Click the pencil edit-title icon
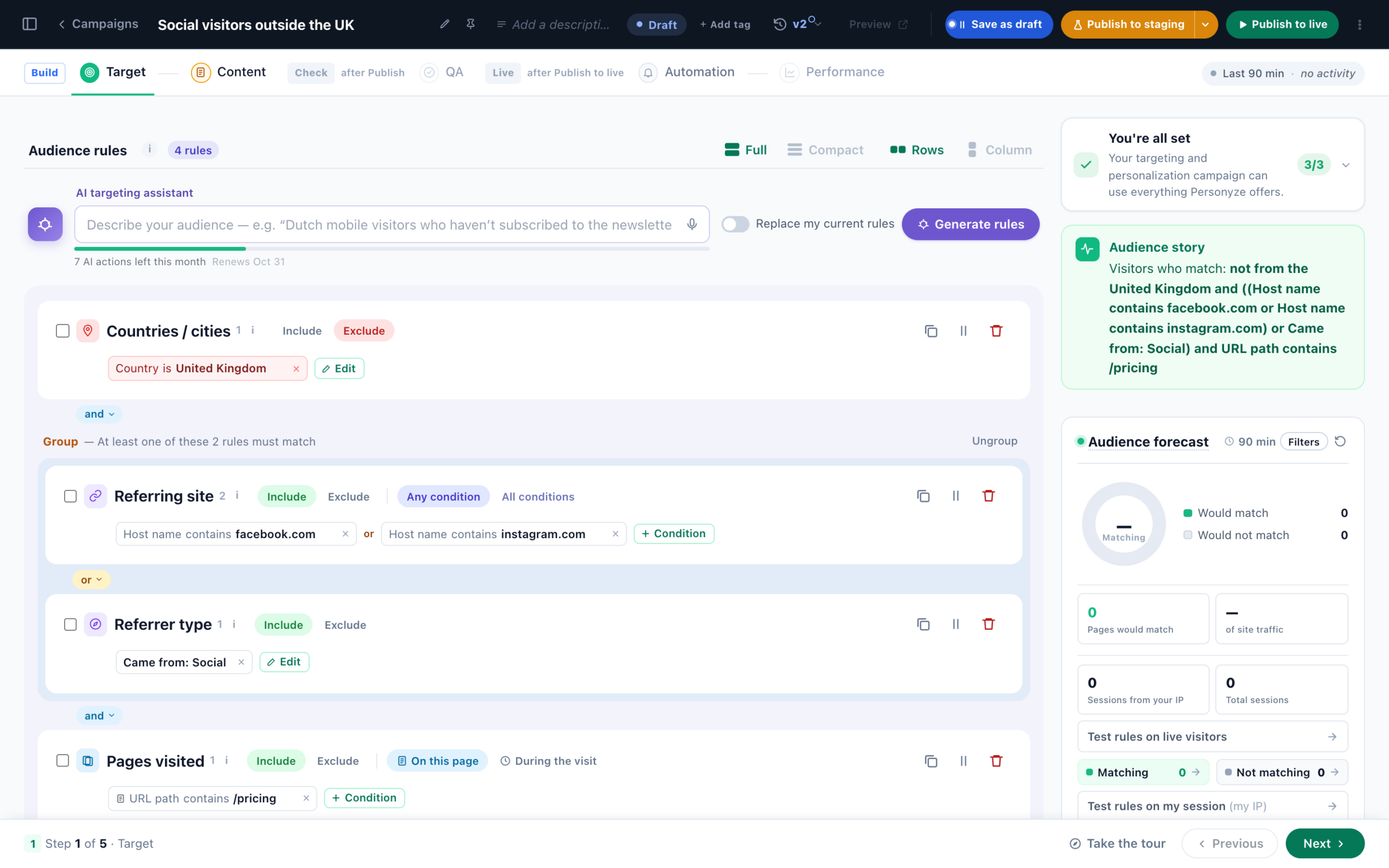 444,24
